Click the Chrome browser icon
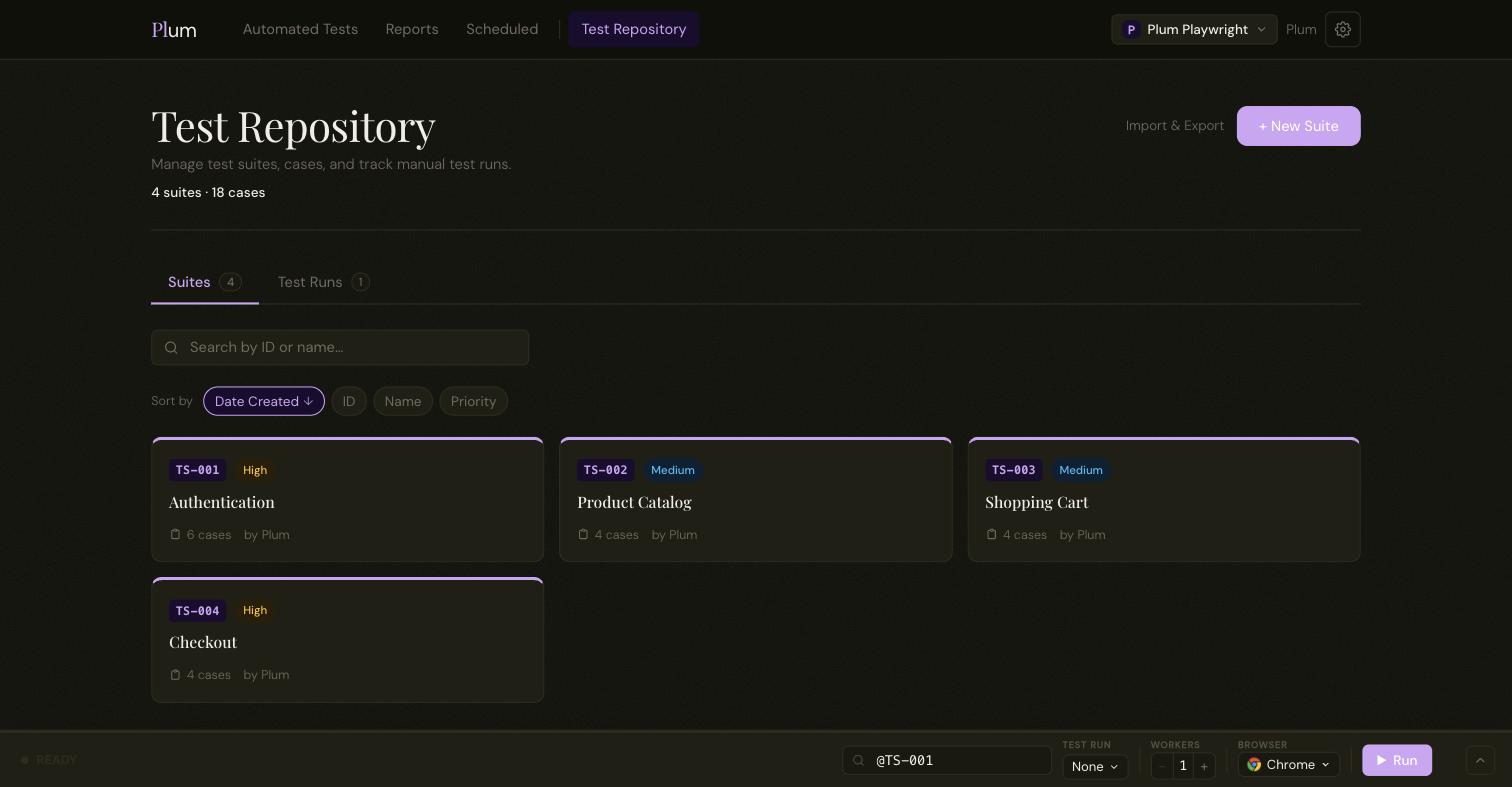 point(1254,764)
